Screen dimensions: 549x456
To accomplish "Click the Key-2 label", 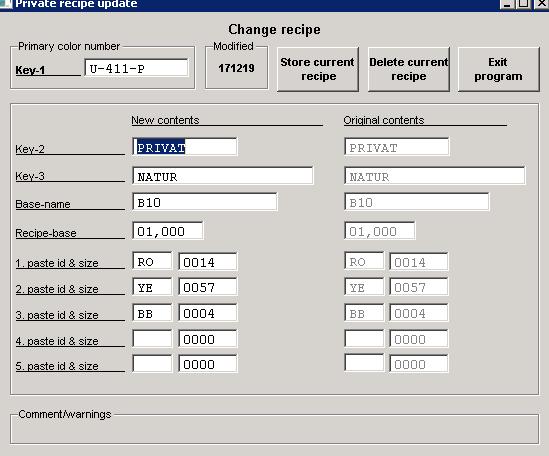I will [x=30, y=149].
